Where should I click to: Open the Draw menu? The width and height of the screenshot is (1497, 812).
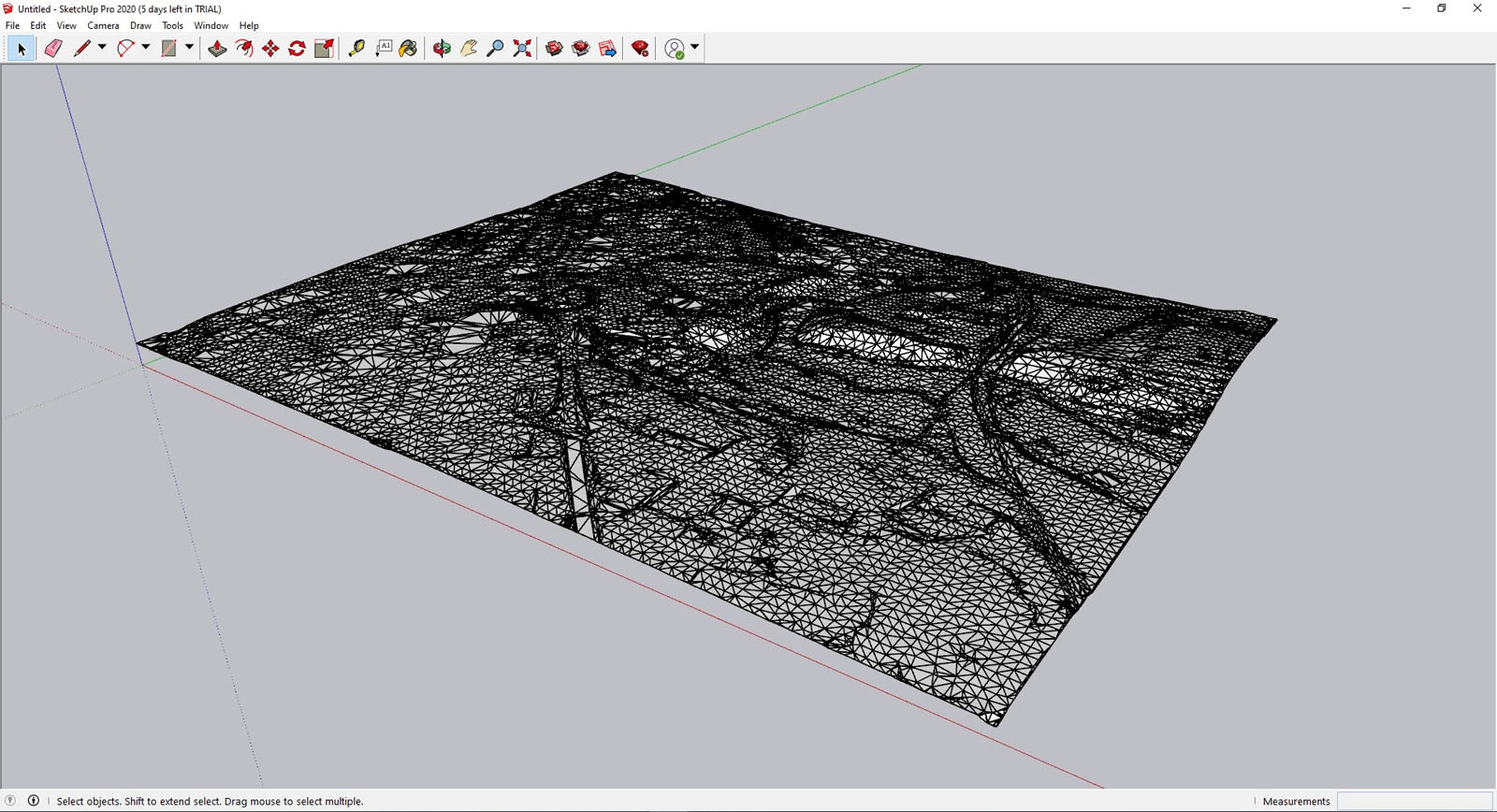pos(140,25)
